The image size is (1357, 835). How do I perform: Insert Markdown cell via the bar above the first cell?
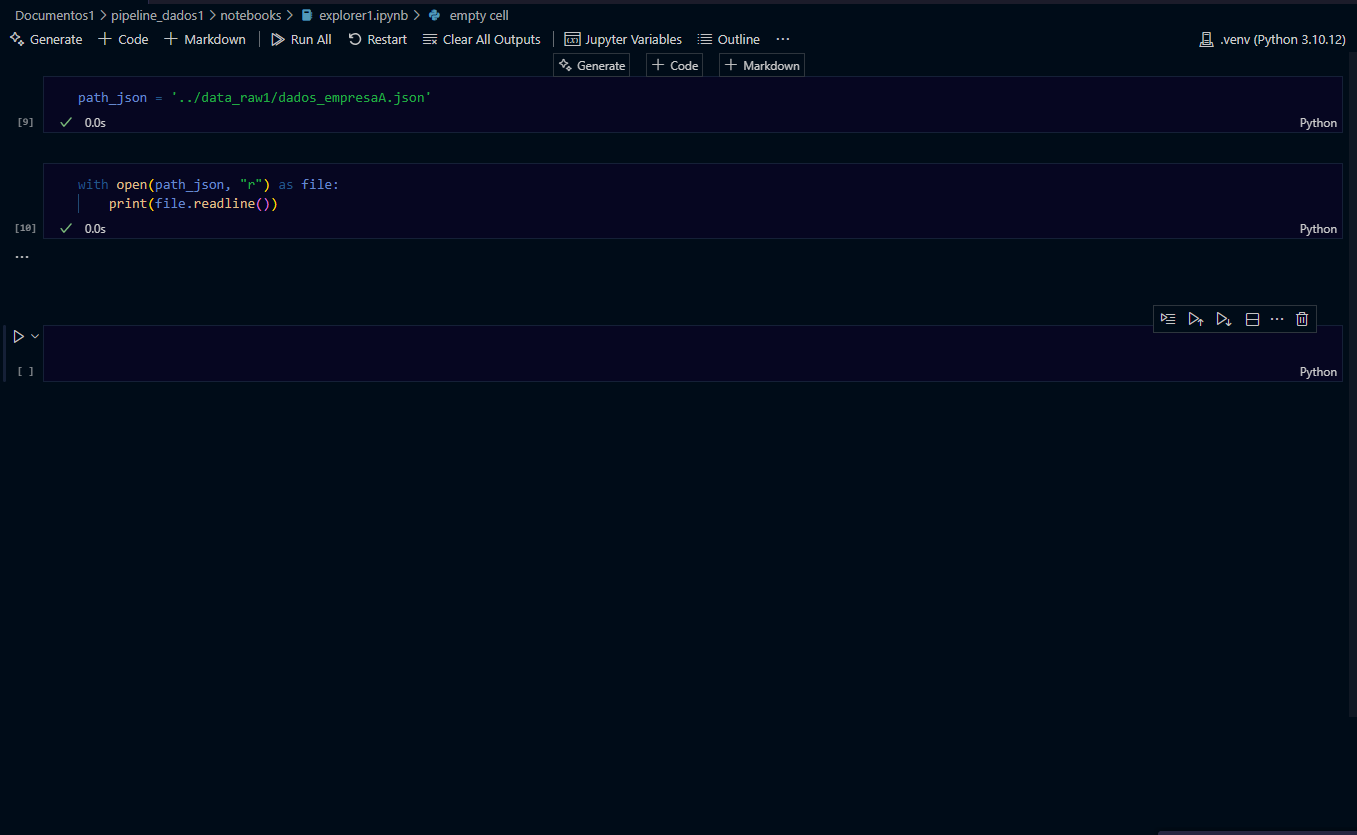coord(762,65)
